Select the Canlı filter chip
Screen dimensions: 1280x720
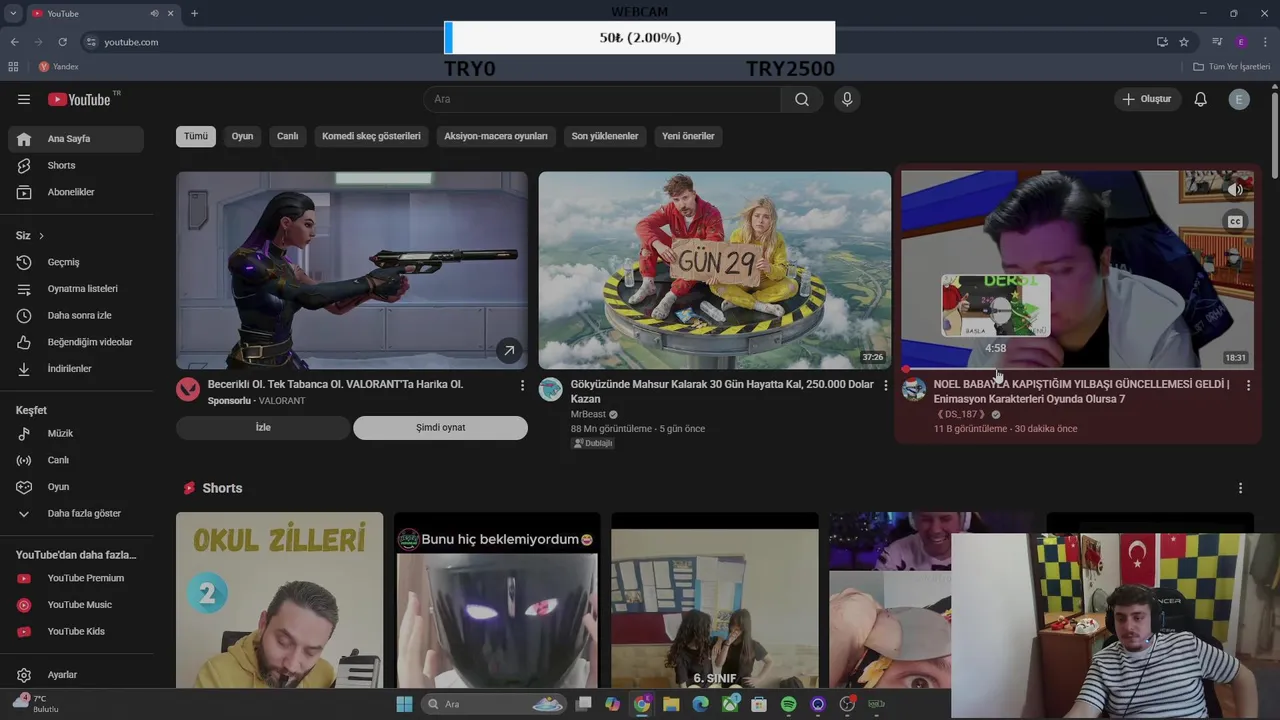click(288, 136)
